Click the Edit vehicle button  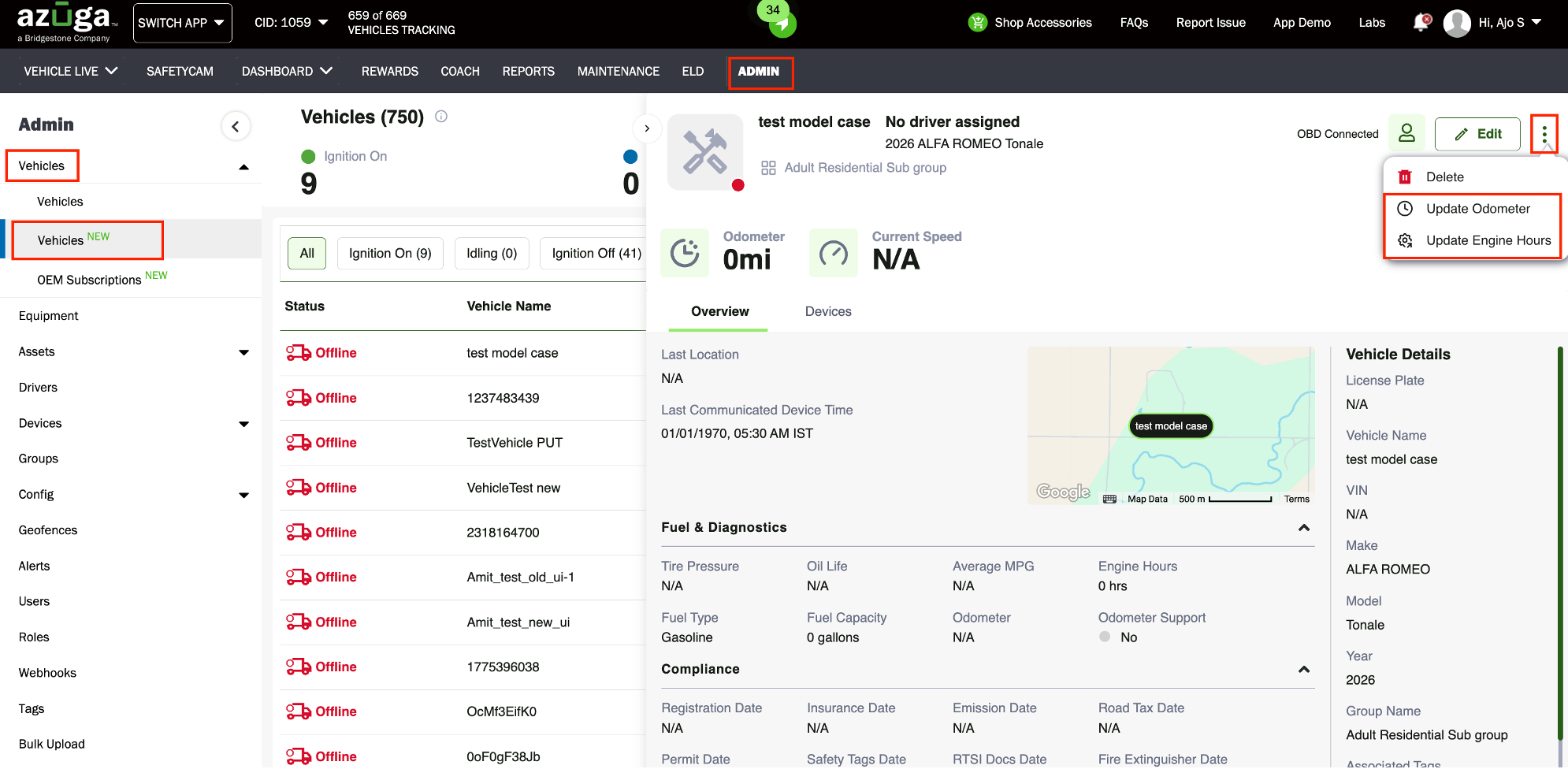click(x=1477, y=134)
